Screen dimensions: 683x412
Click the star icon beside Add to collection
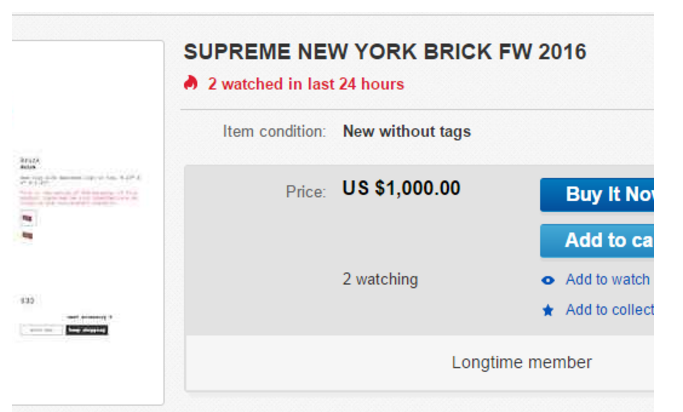[548, 311]
